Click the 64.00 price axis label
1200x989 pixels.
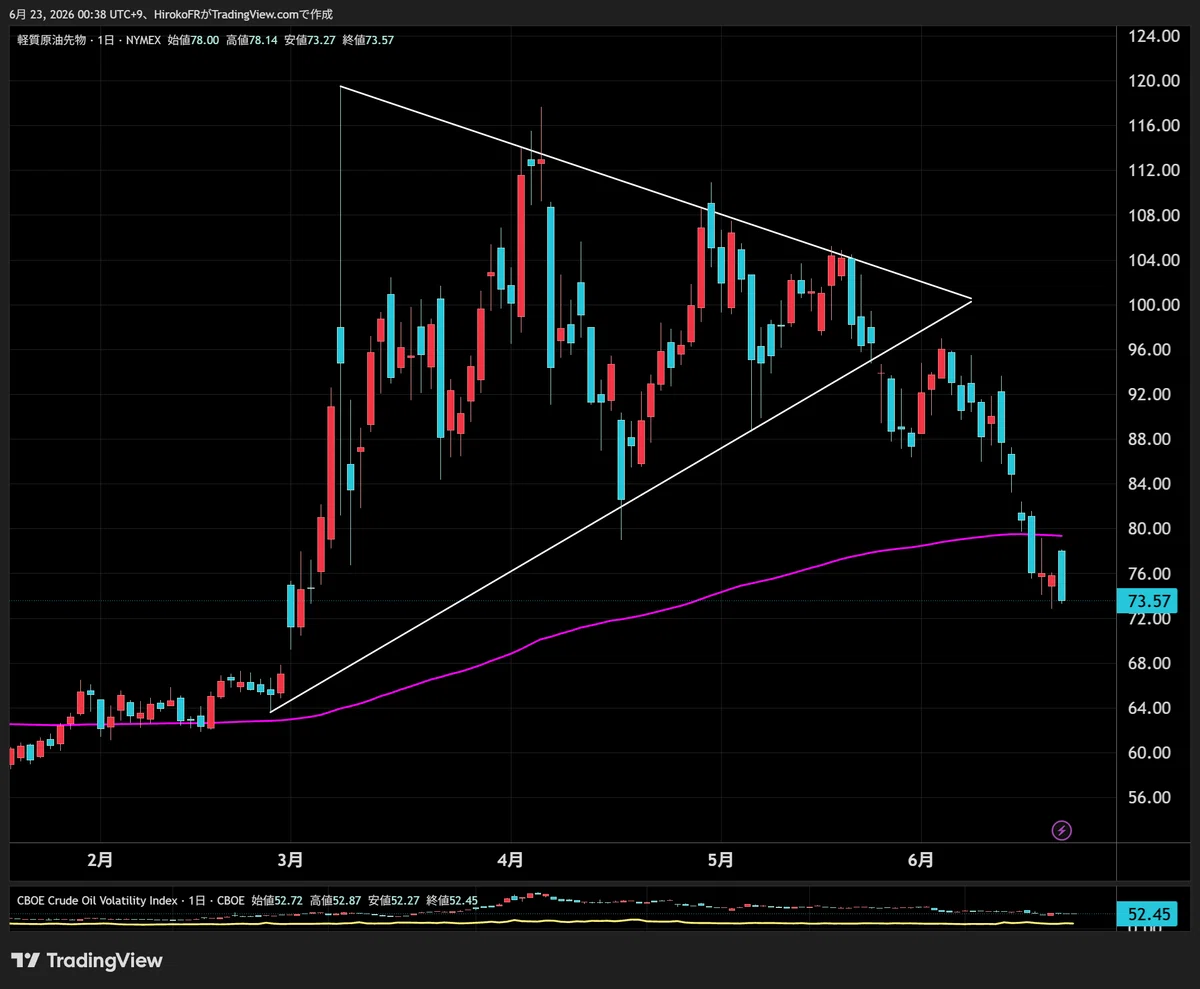pyautogui.click(x=1147, y=708)
